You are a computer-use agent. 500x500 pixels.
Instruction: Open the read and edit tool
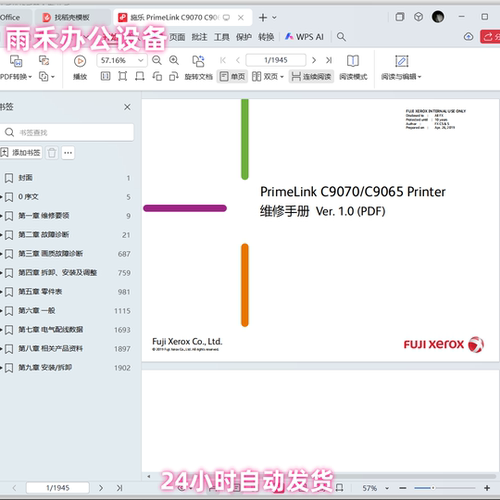pyautogui.click(x=402, y=61)
